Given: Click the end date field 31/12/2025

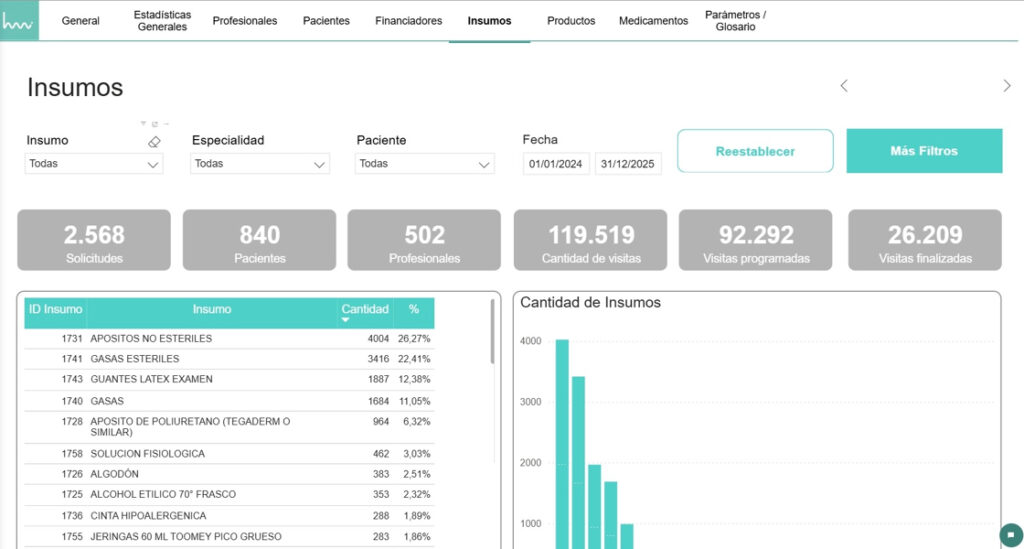Looking at the screenshot, I should click(627, 164).
